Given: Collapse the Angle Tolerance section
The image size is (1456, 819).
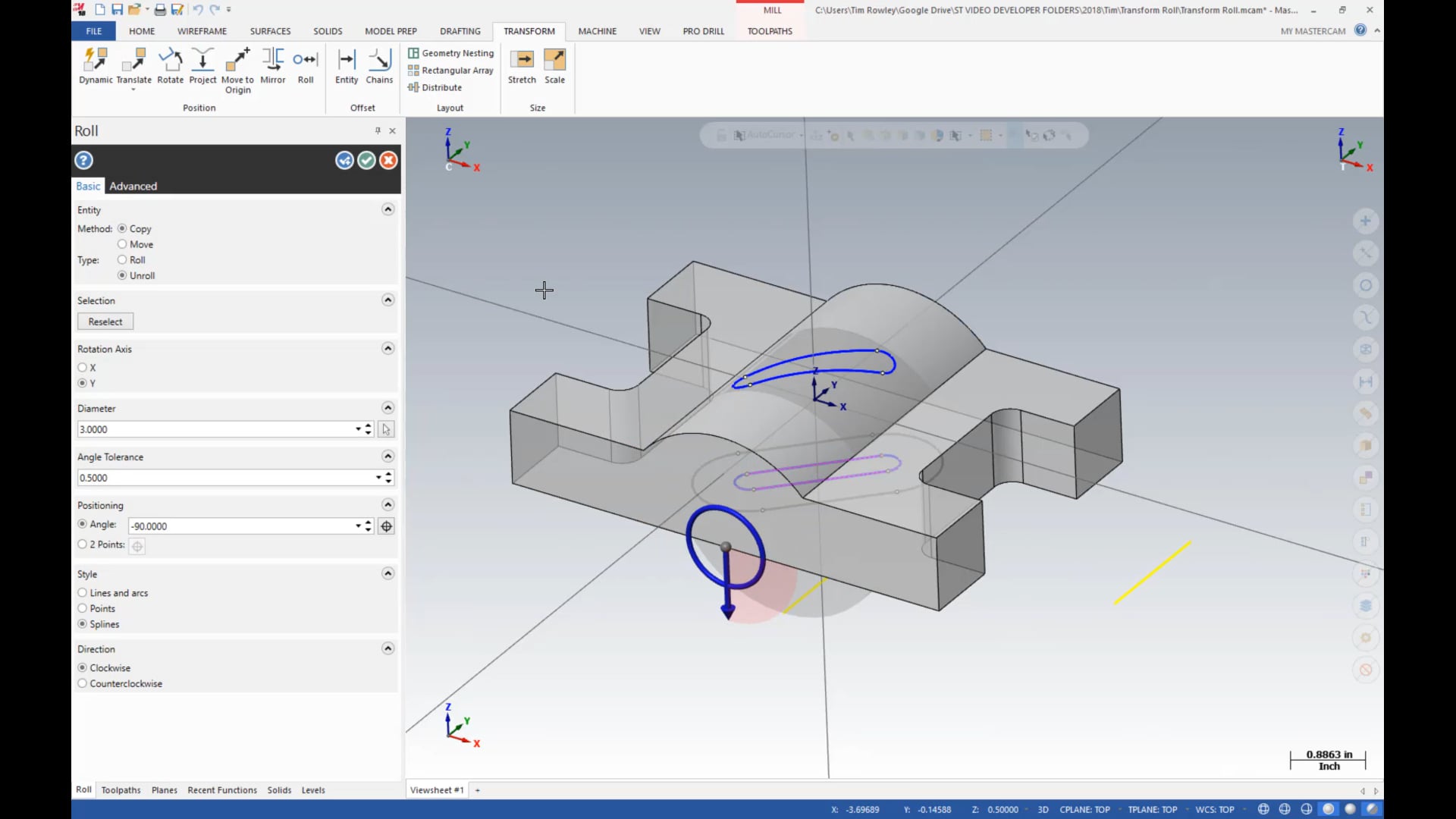Looking at the screenshot, I should [388, 457].
